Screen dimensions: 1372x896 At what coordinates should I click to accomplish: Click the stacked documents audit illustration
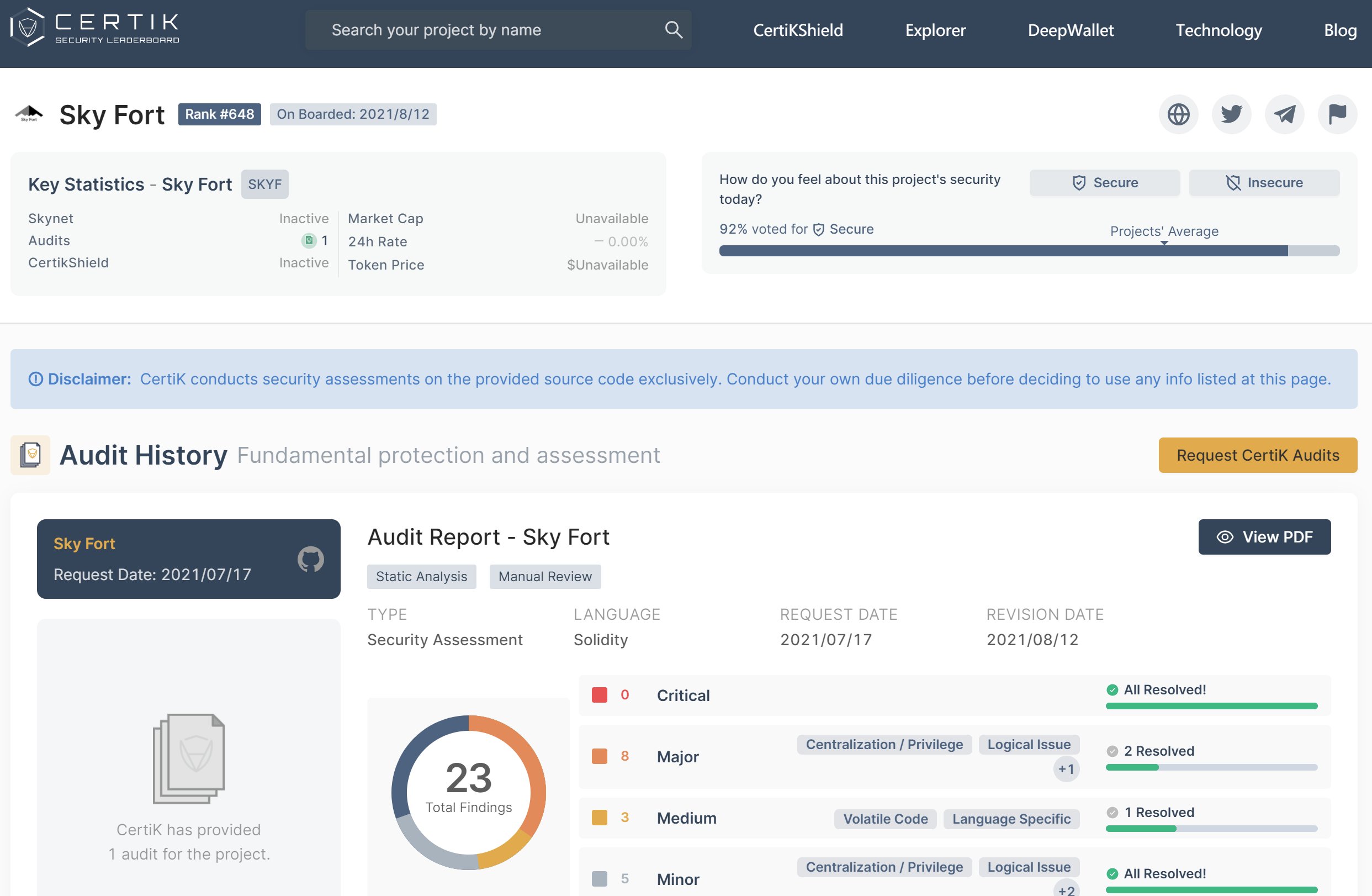188,758
